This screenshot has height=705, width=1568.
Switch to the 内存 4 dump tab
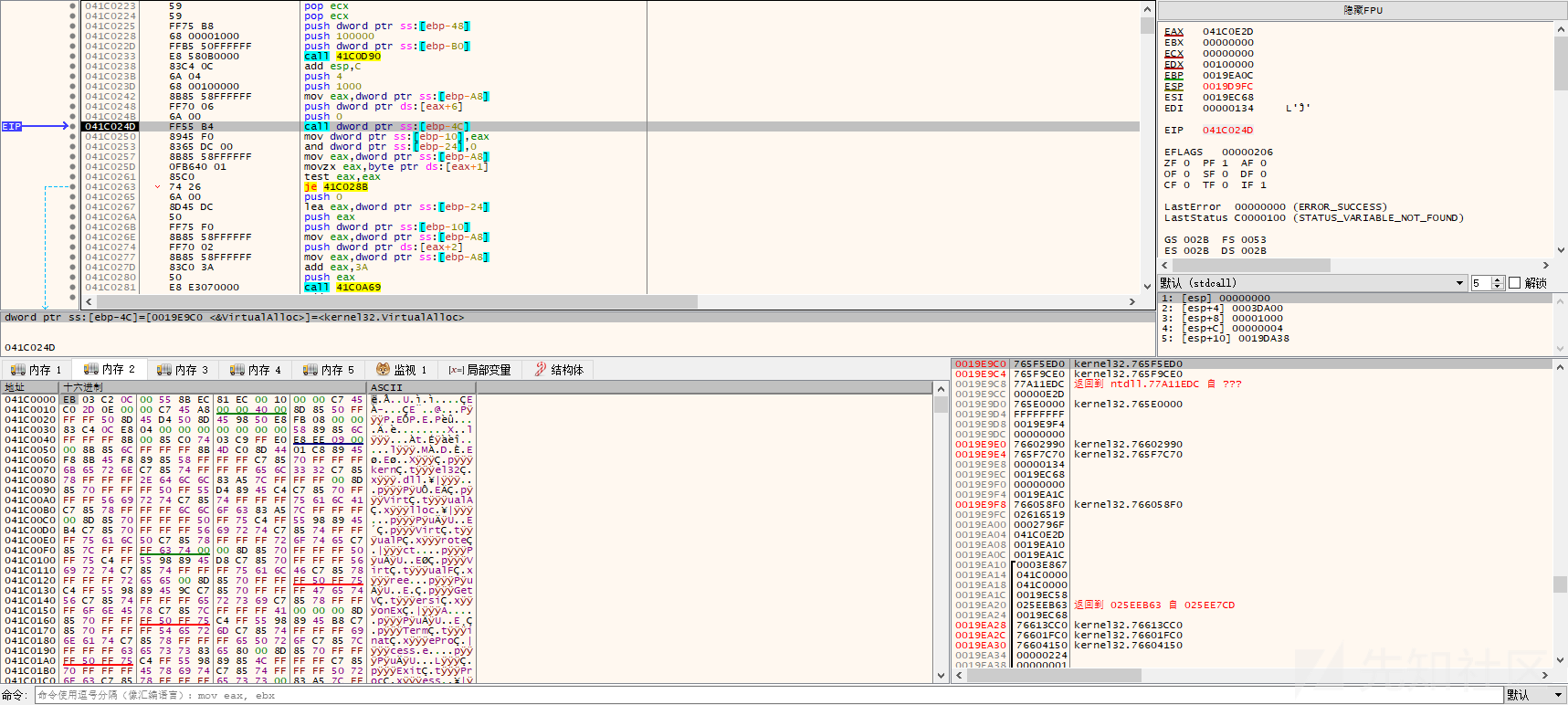click(256, 370)
